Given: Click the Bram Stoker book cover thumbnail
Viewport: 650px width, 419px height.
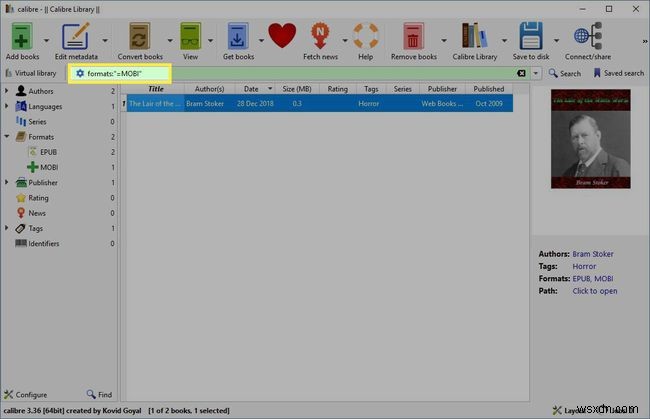Looking at the screenshot, I should coord(591,139).
